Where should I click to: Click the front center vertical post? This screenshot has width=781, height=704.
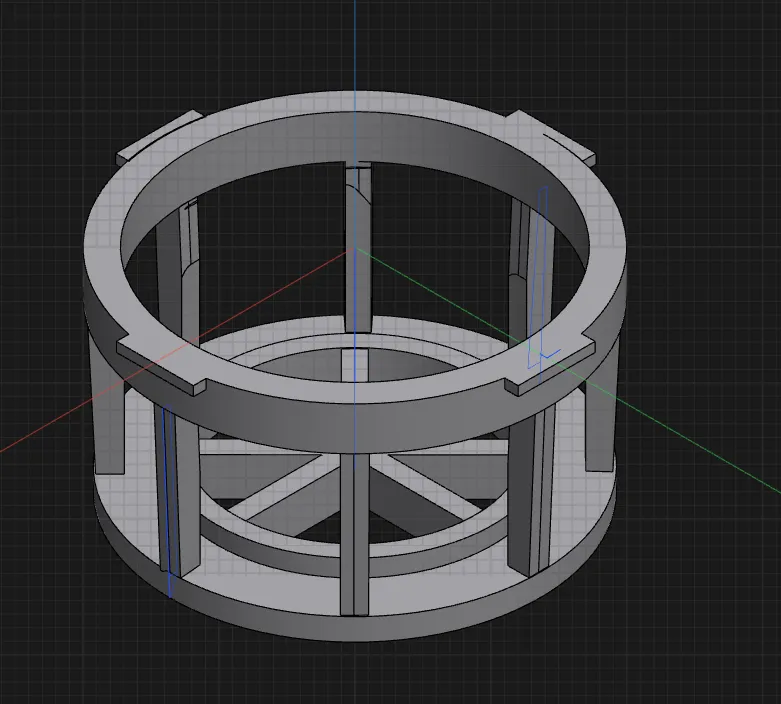click(354, 534)
